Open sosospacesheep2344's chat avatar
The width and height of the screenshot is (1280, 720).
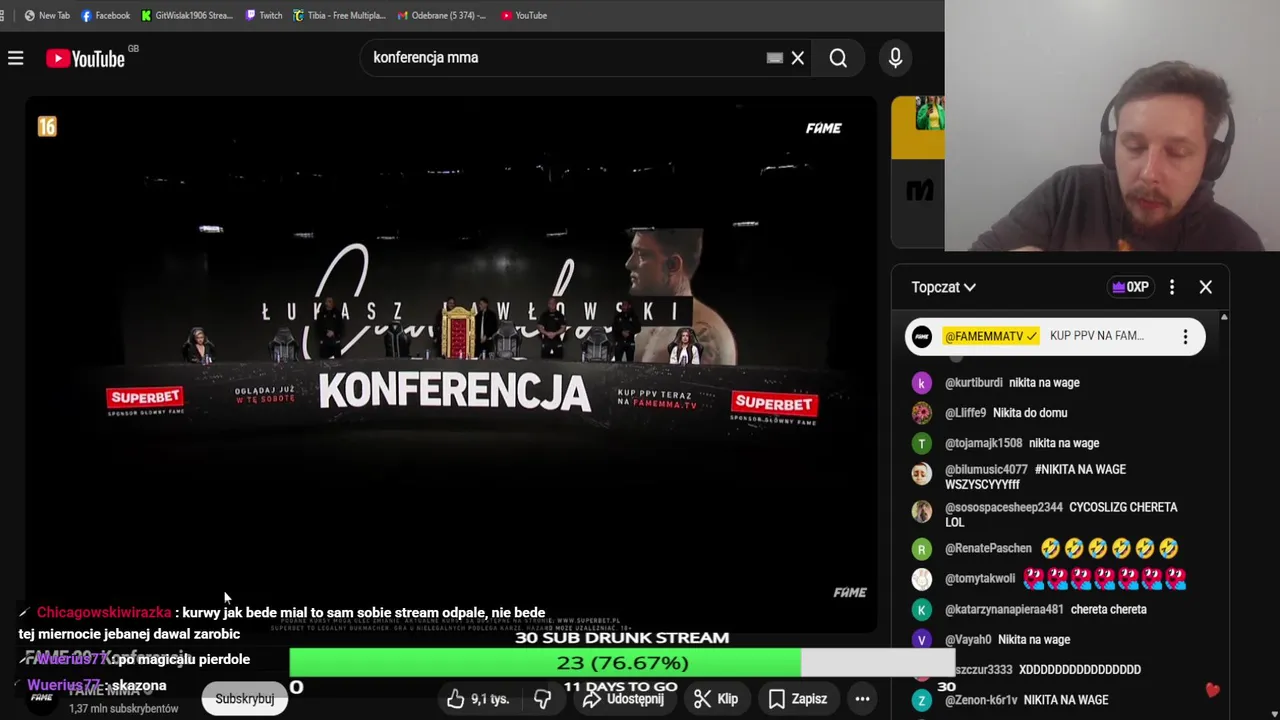click(x=922, y=511)
